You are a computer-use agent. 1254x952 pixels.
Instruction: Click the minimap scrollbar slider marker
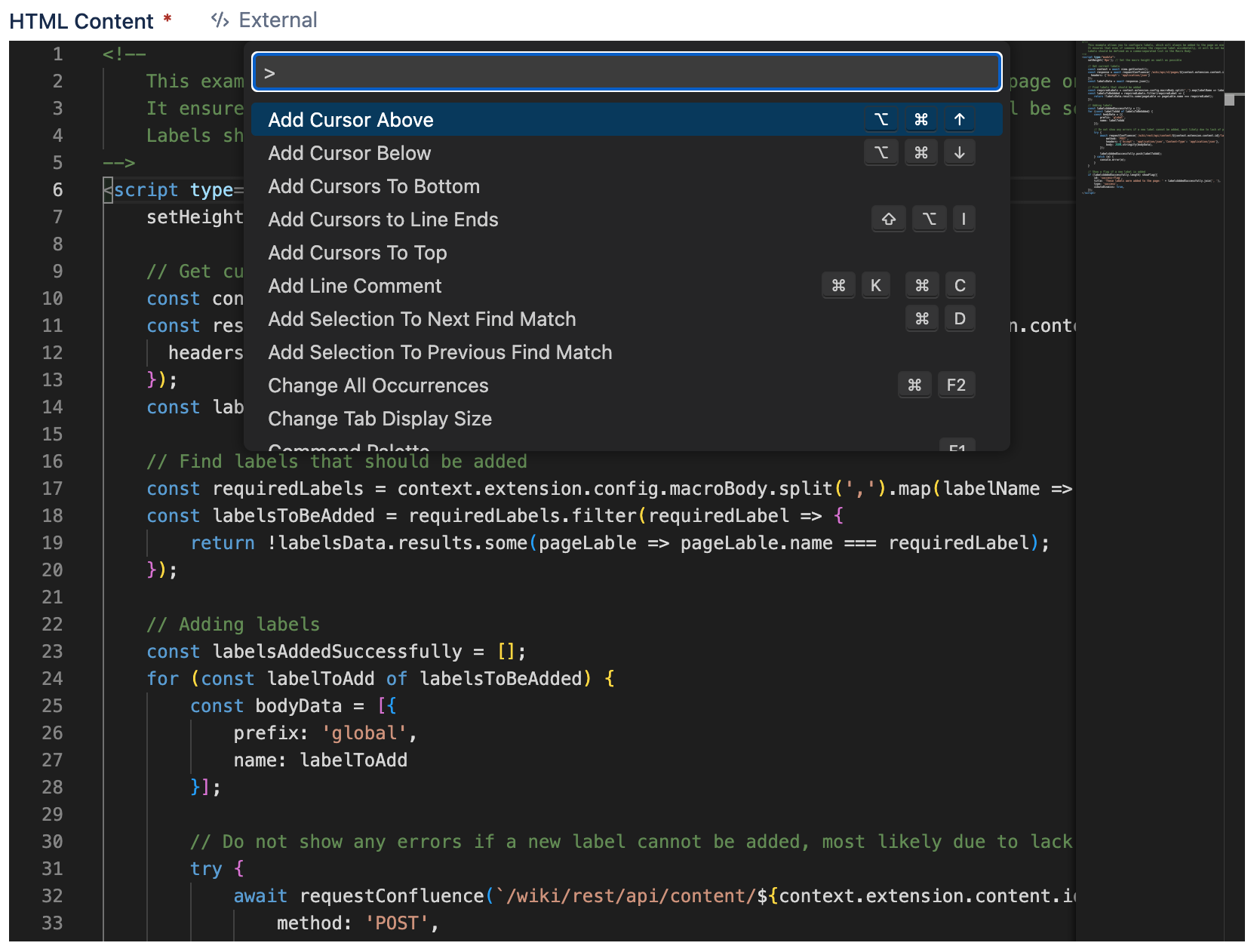pos(1229,100)
